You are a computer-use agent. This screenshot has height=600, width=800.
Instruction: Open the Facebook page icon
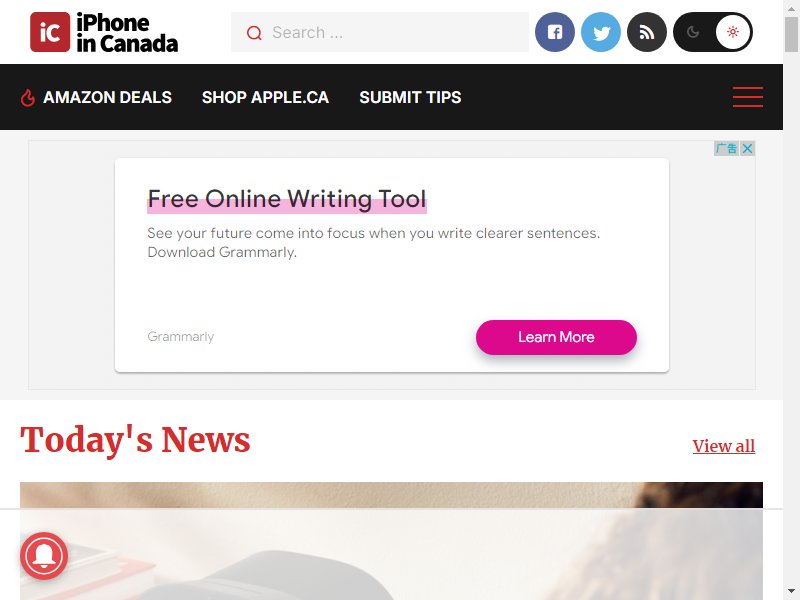coord(555,32)
